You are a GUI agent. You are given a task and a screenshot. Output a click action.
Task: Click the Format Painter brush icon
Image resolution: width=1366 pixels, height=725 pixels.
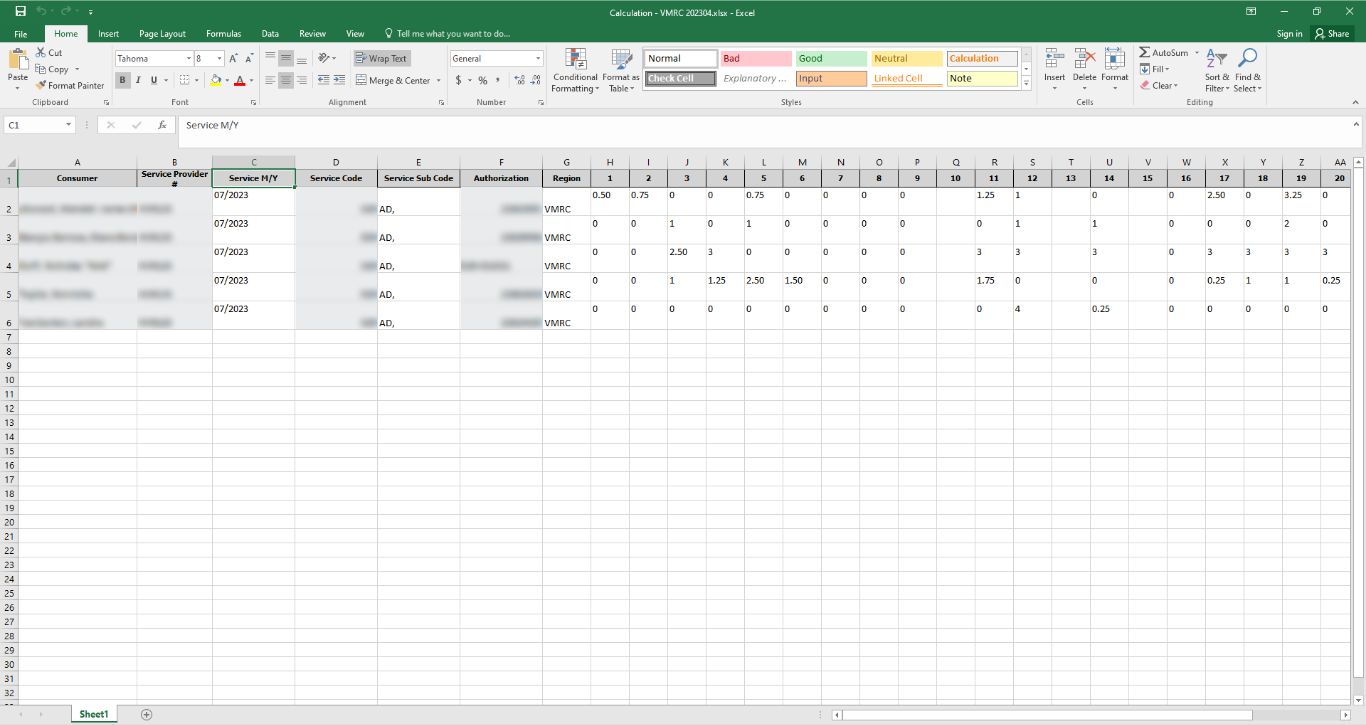[41, 86]
